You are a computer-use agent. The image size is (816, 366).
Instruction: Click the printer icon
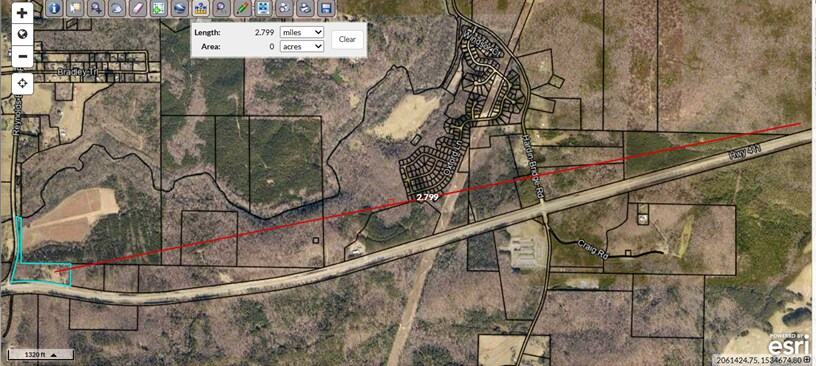pyautogui.click(x=305, y=7)
